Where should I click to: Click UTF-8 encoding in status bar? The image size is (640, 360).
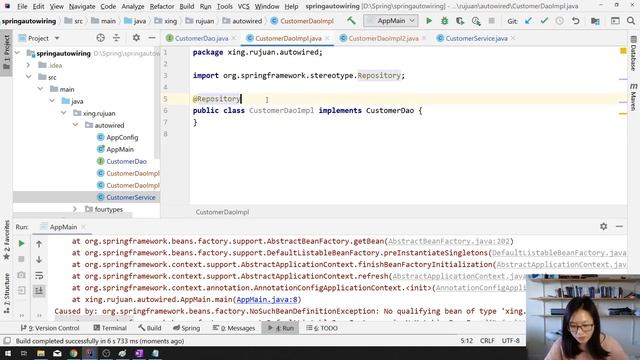511,340
